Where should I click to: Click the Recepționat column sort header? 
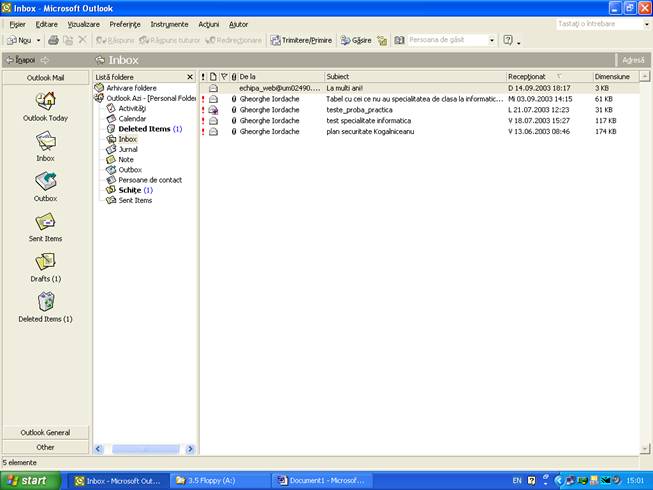pos(548,77)
